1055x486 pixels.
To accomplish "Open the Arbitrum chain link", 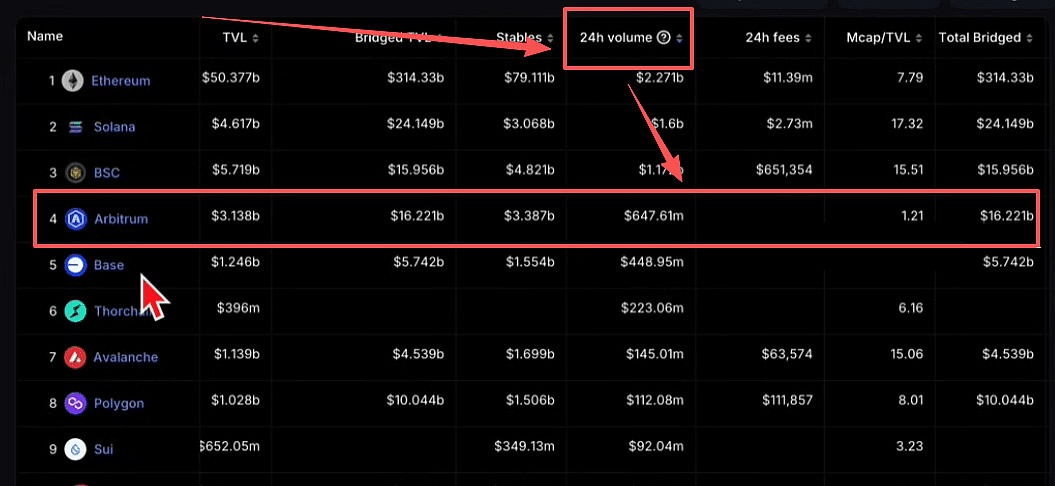I will click(x=120, y=219).
